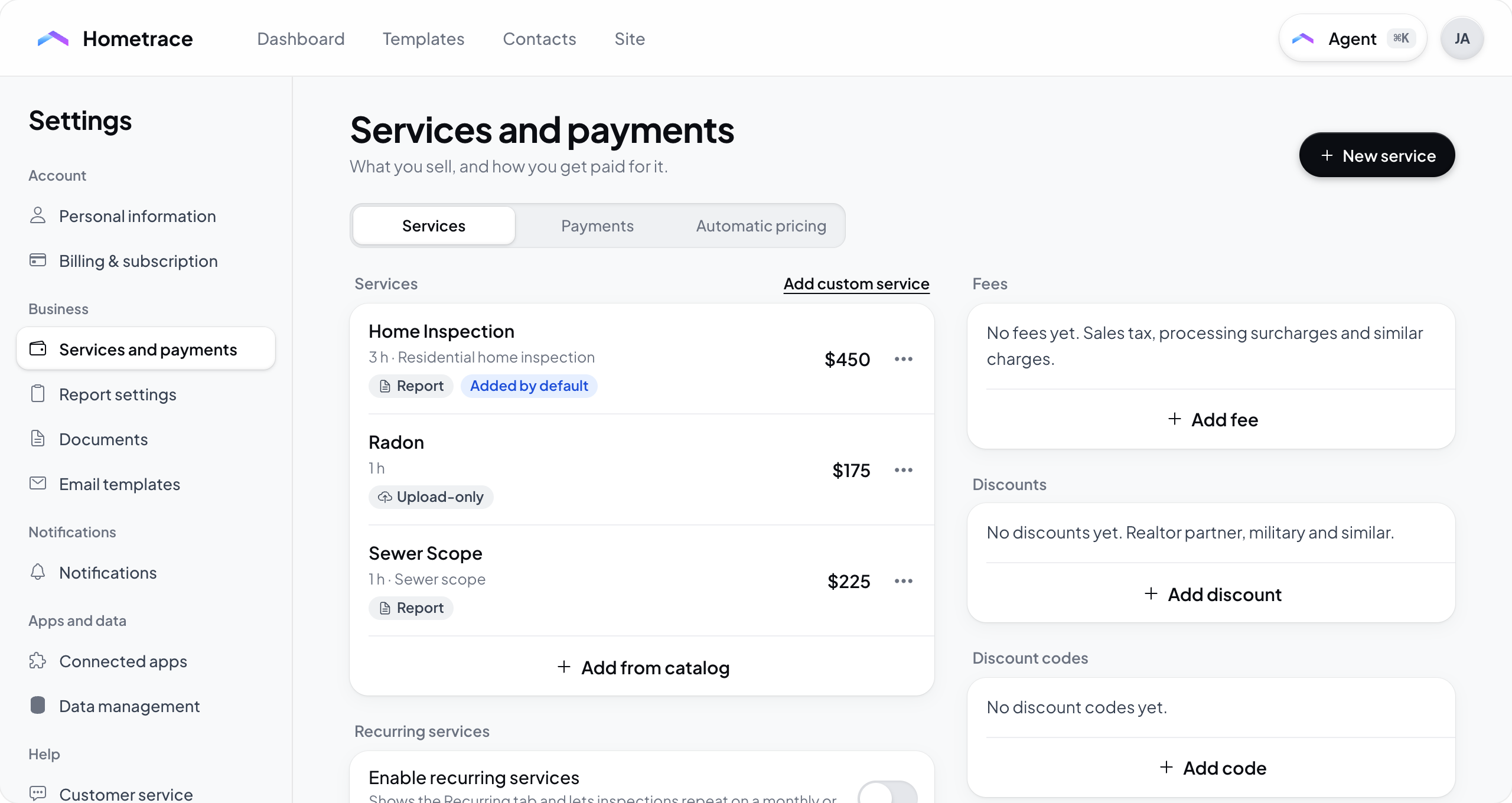Click the plus icon in New service
The width and height of the screenshot is (1512, 803).
coord(1327,155)
